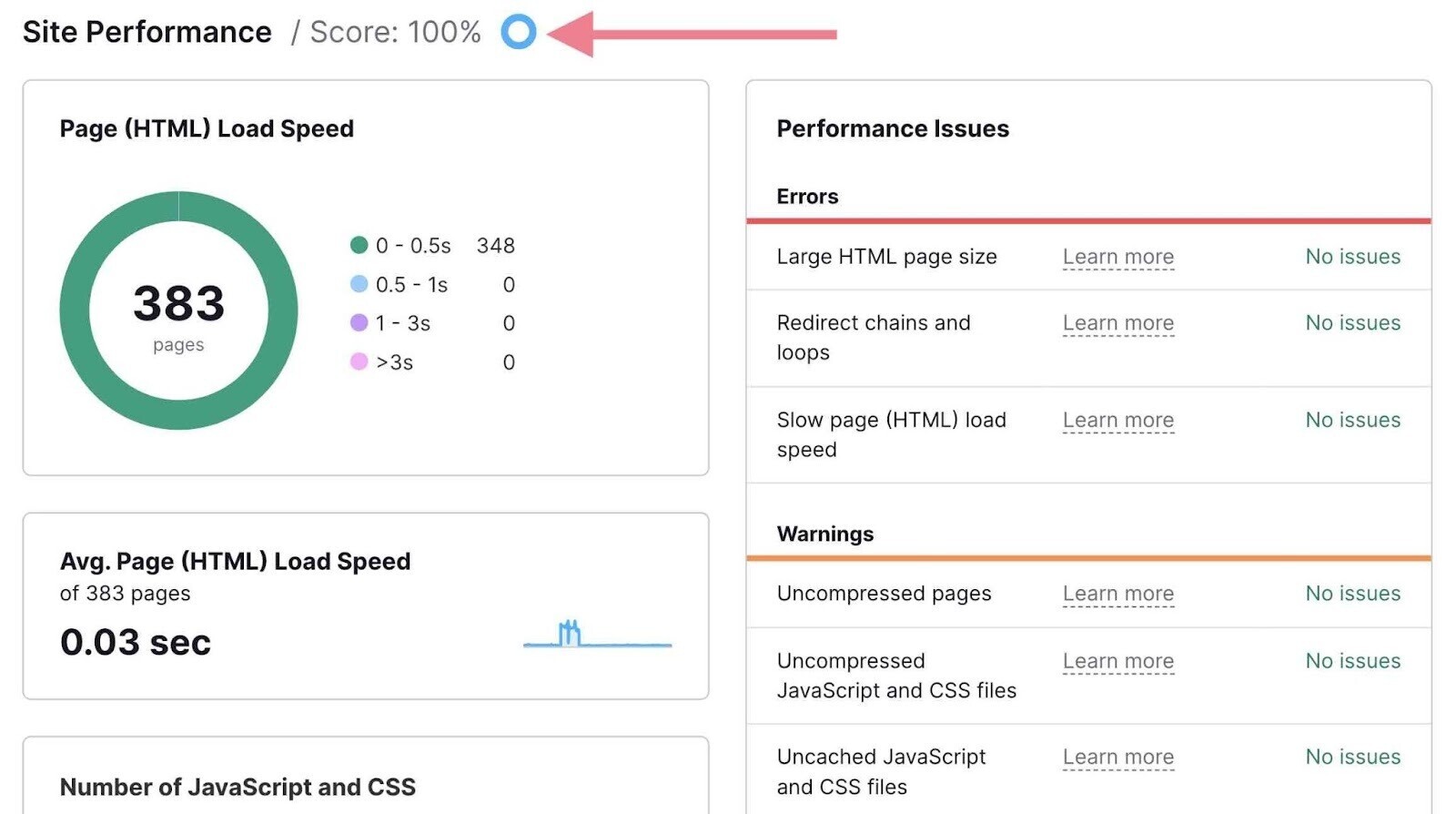The image size is (1456, 814).
Task: Click the pink >3s legend dot
Action: coord(359,362)
